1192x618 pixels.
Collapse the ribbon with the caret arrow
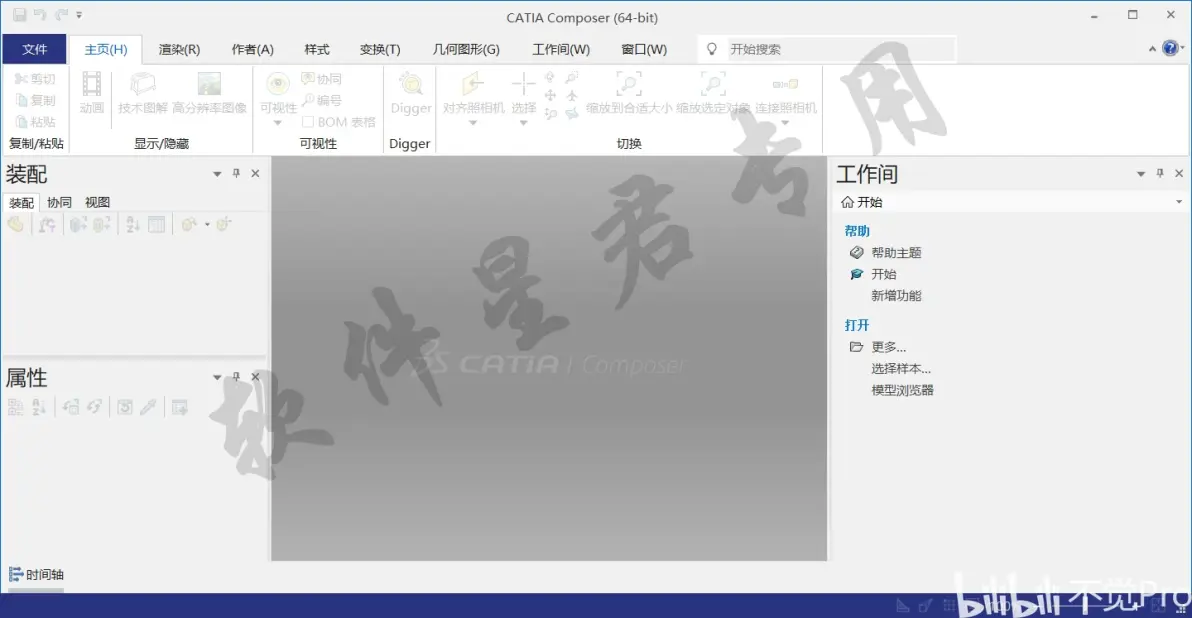click(x=1152, y=49)
